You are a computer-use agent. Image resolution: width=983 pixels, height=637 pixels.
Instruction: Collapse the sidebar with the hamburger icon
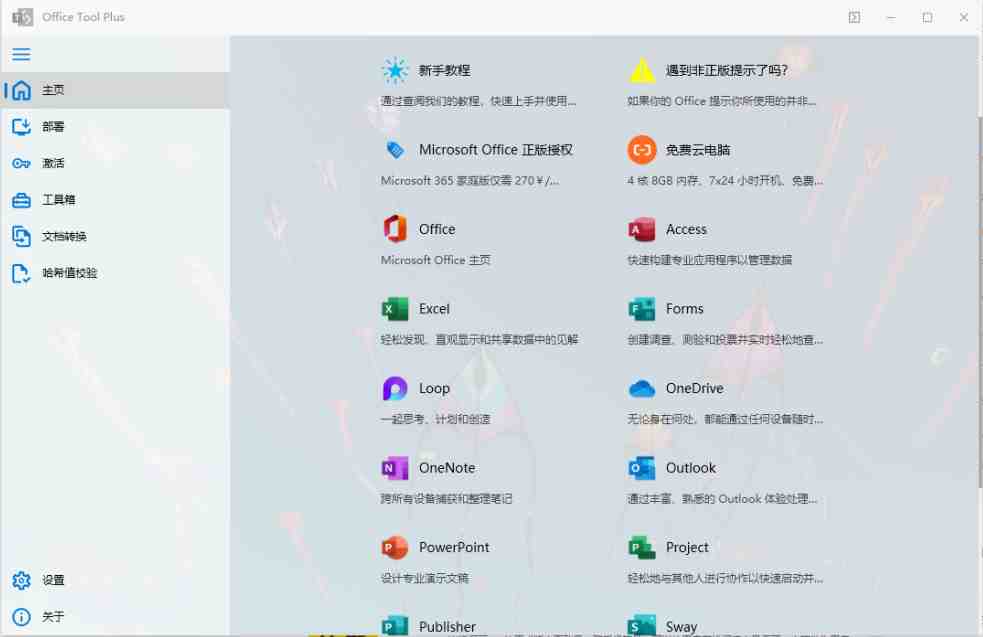pos(21,54)
